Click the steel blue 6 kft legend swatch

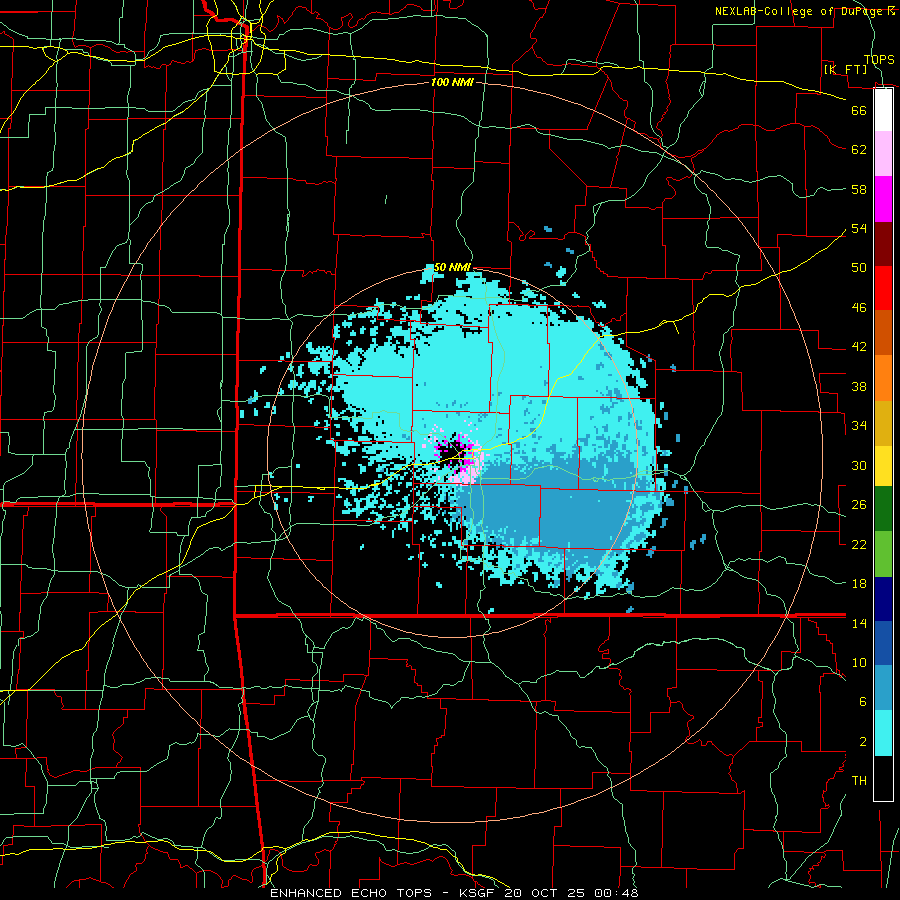883,687
